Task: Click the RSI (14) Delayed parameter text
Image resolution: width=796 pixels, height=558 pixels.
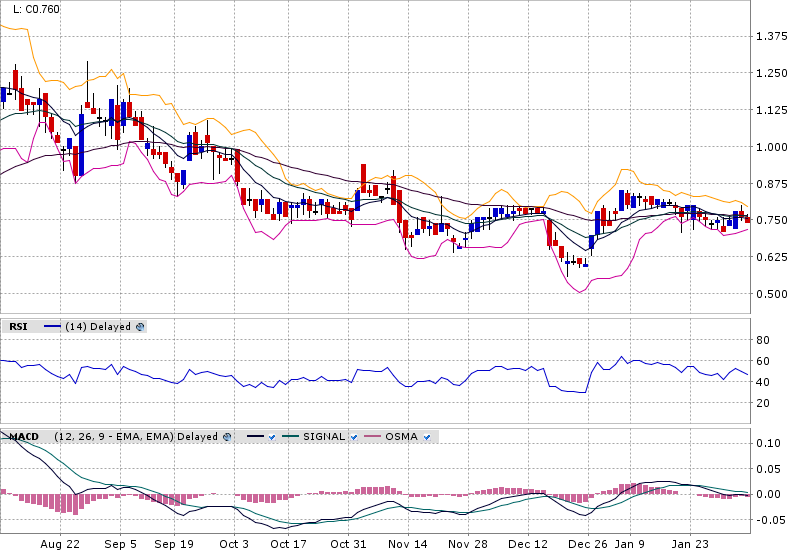Action: [x=98, y=327]
